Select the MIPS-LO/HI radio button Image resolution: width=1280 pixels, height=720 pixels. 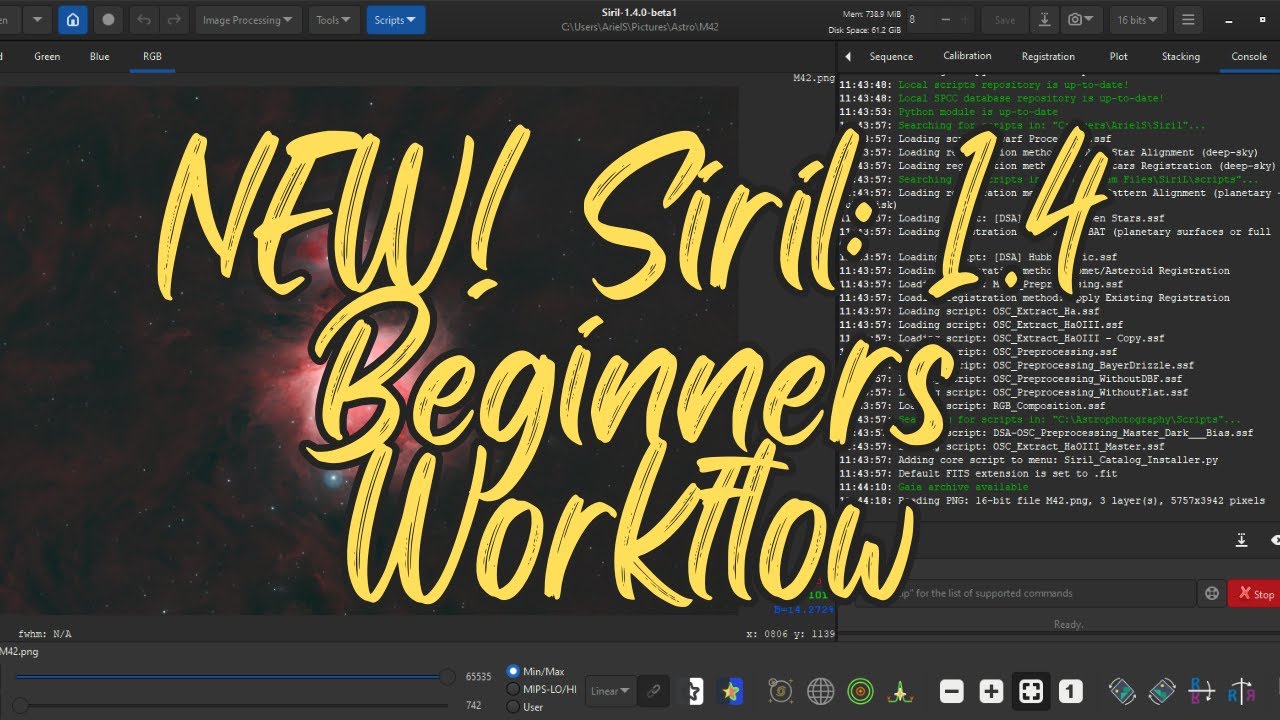[514, 689]
